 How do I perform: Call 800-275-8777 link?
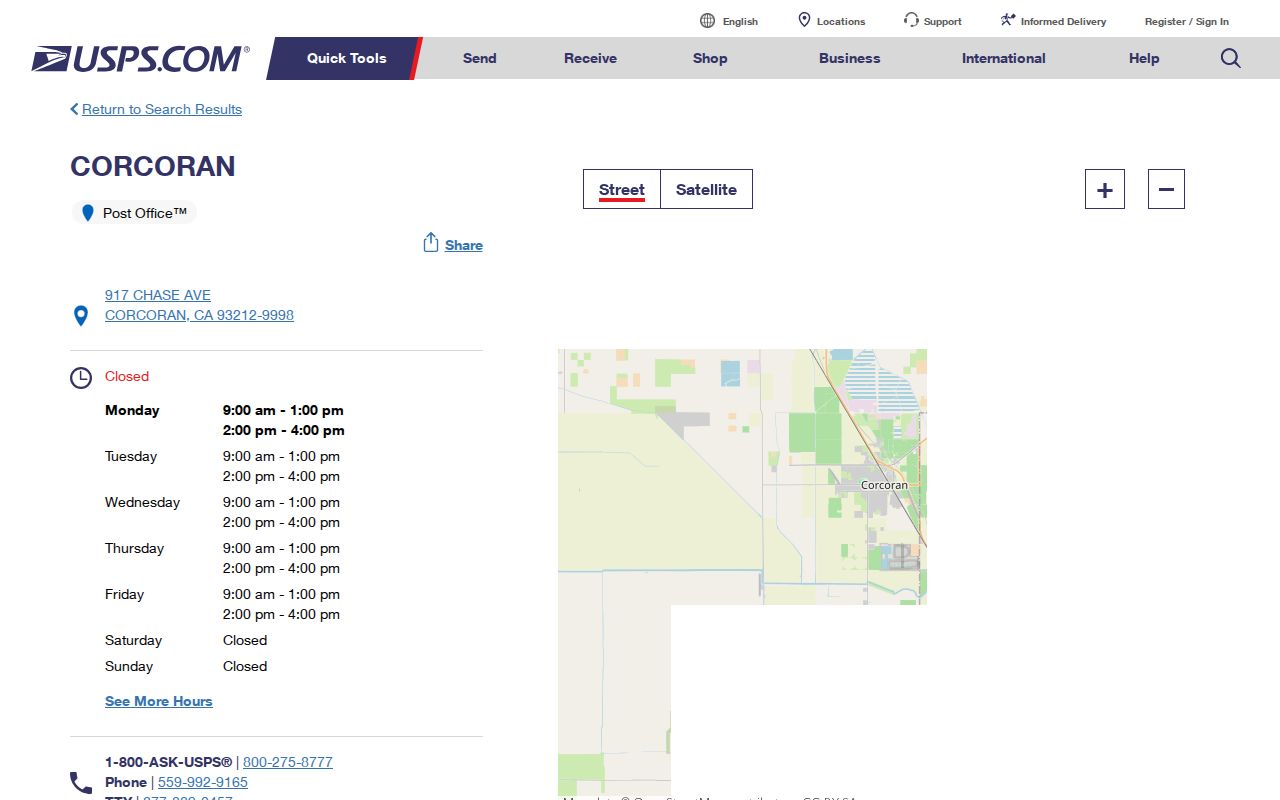click(288, 762)
